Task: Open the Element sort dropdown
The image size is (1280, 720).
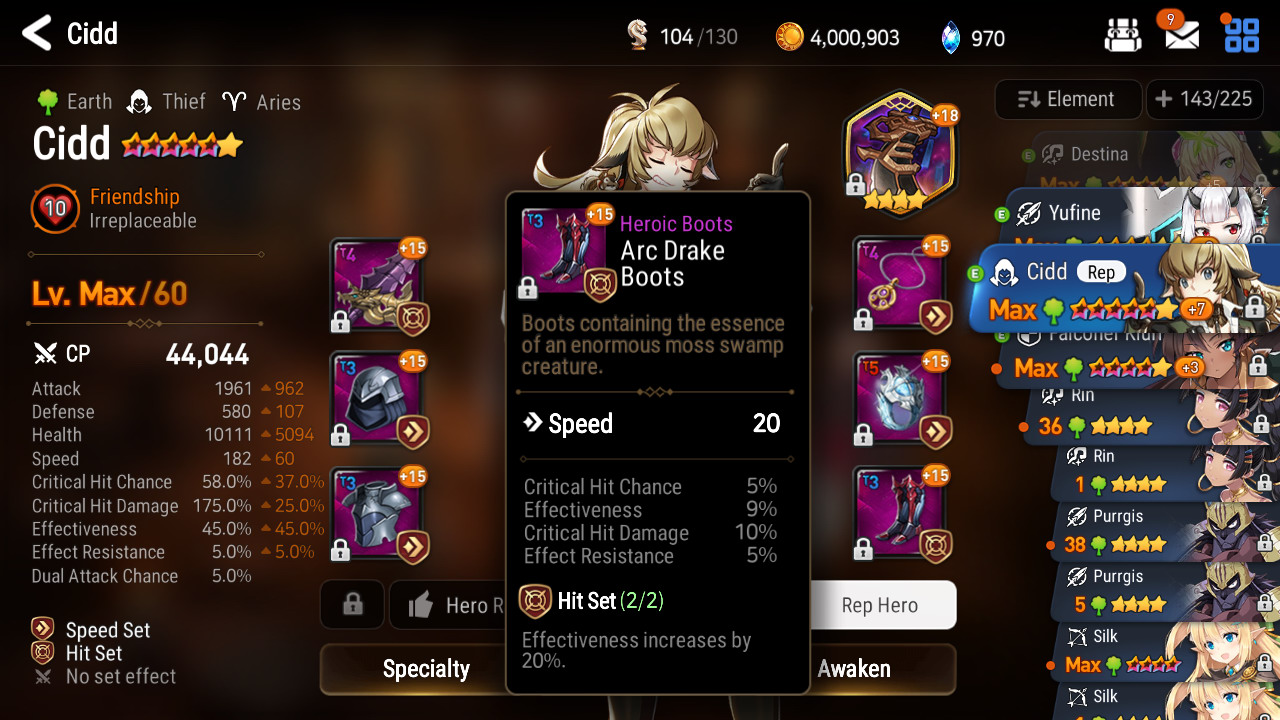Action: click(x=1068, y=99)
